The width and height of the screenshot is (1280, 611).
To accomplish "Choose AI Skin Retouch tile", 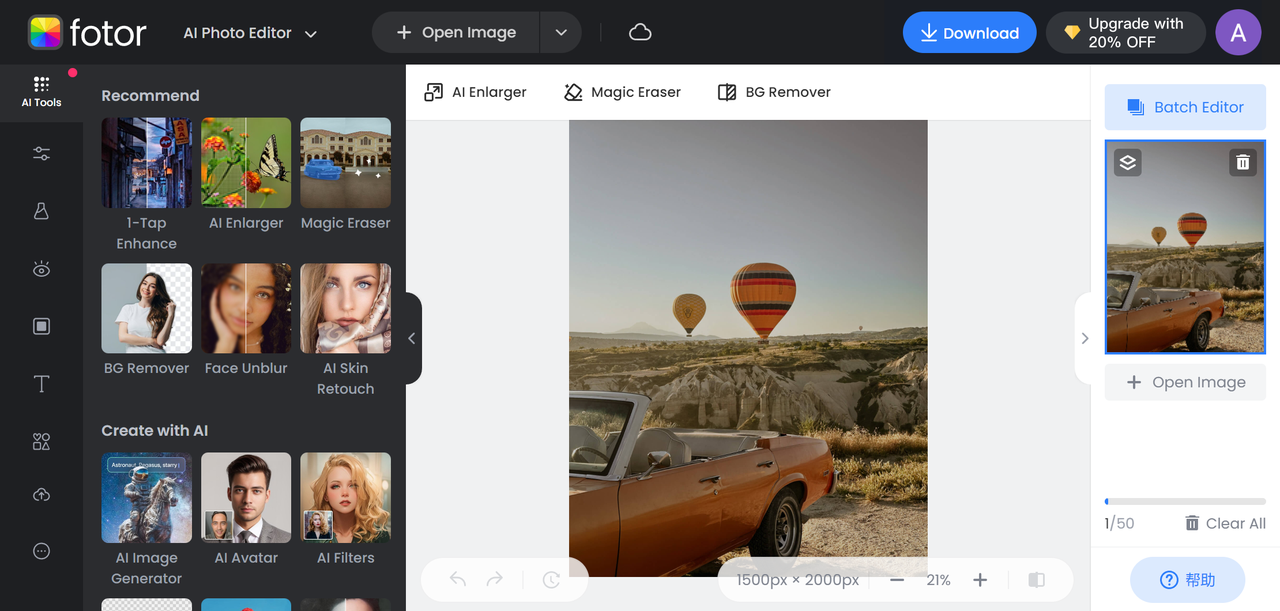I will point(346,330).
